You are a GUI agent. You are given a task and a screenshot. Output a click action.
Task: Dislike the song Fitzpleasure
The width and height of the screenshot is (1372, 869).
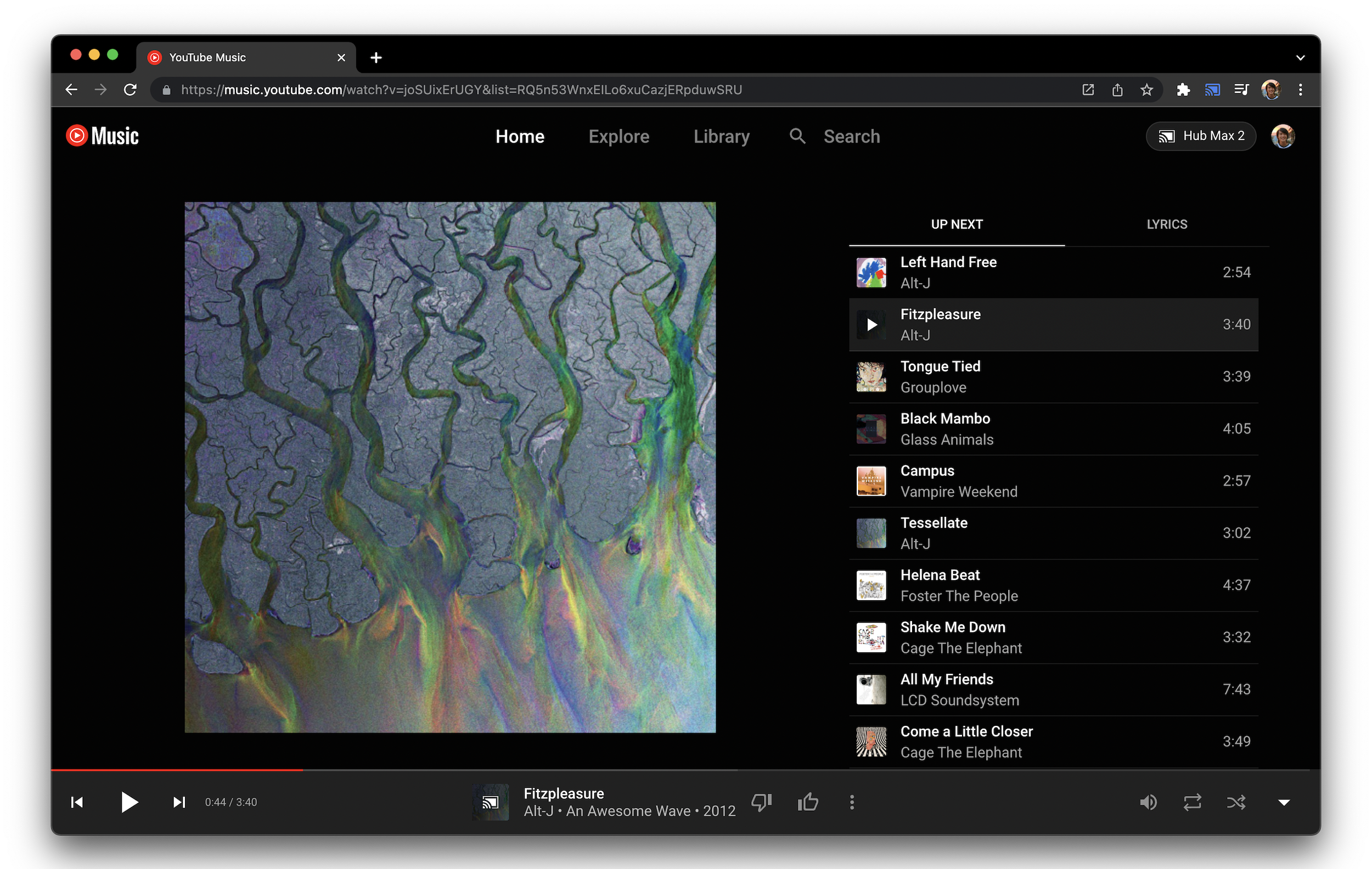coord(761,802)
